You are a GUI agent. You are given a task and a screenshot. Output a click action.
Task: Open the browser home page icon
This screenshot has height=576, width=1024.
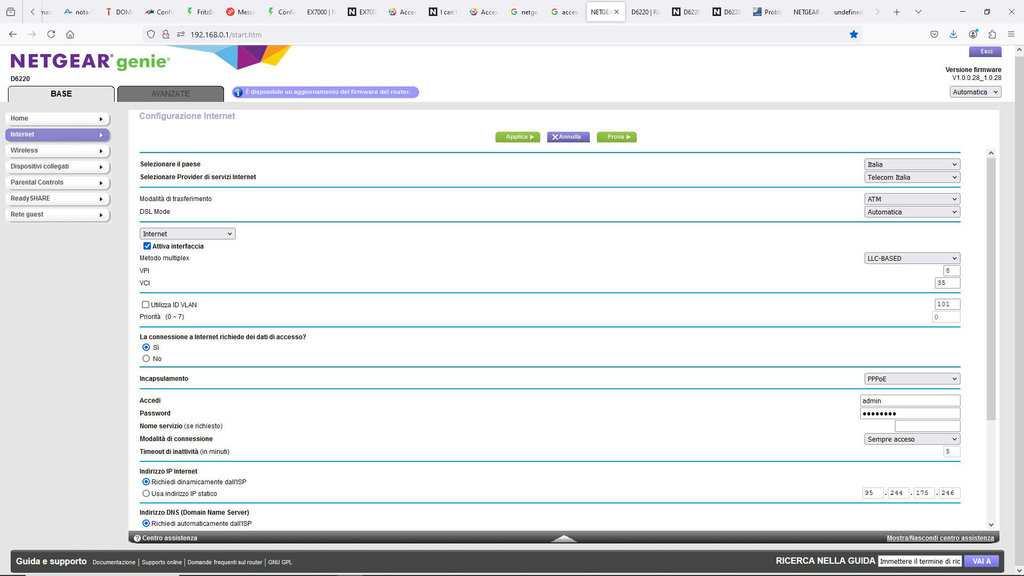click(x=70, y=35)
